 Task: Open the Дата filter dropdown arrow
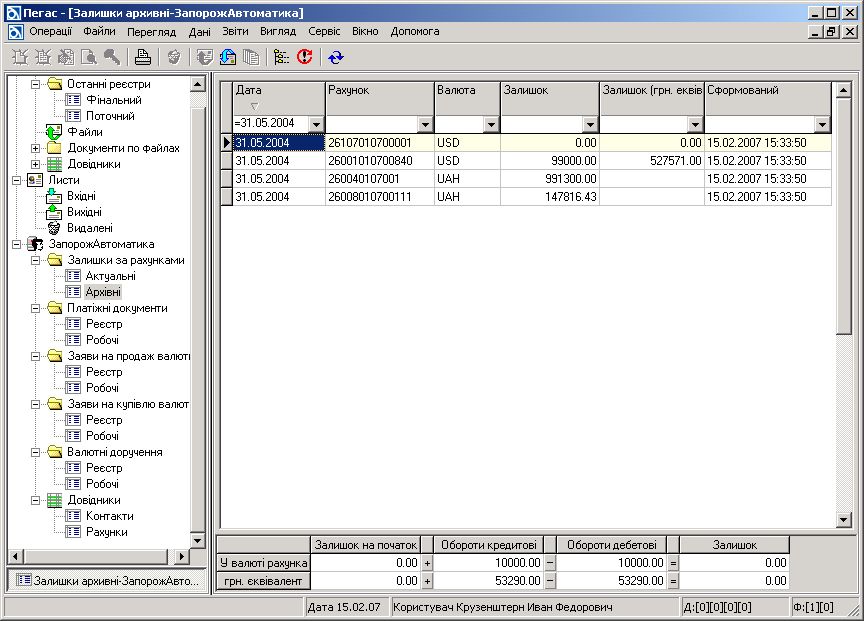pyautogui.click(x=317, y=124)
